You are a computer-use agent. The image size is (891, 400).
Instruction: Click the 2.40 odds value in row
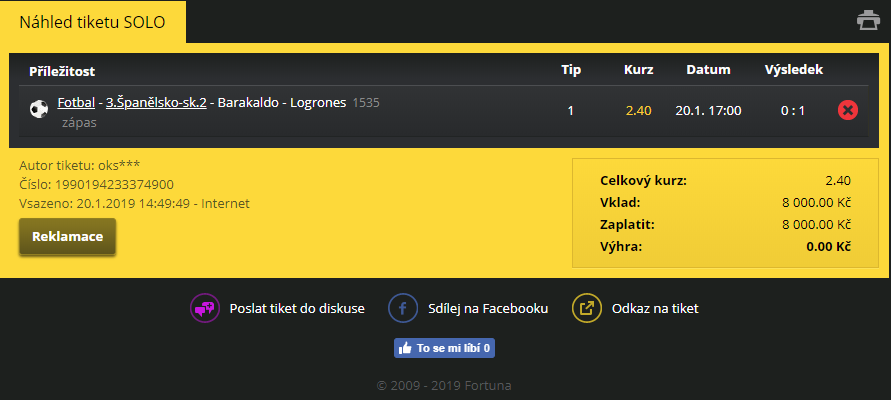click(638, 110)
